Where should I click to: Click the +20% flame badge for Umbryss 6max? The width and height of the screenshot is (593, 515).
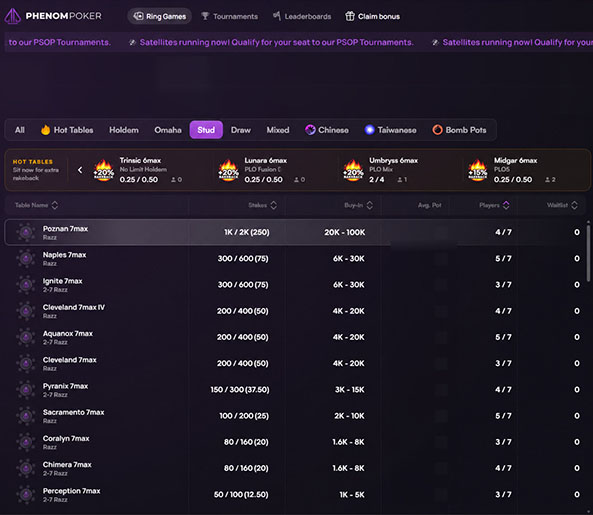(353, 170)
